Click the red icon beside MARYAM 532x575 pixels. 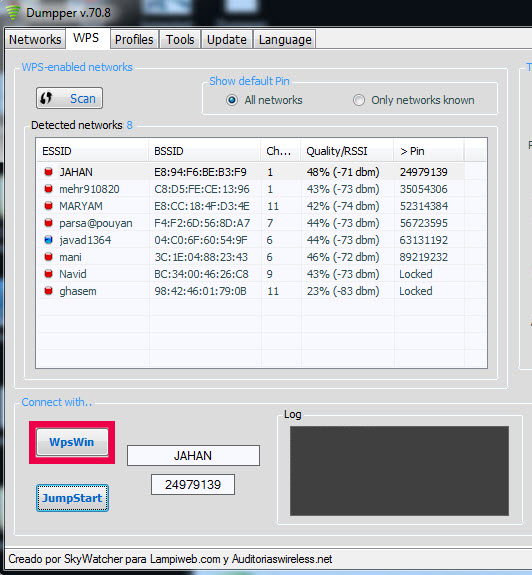point(48,205)
